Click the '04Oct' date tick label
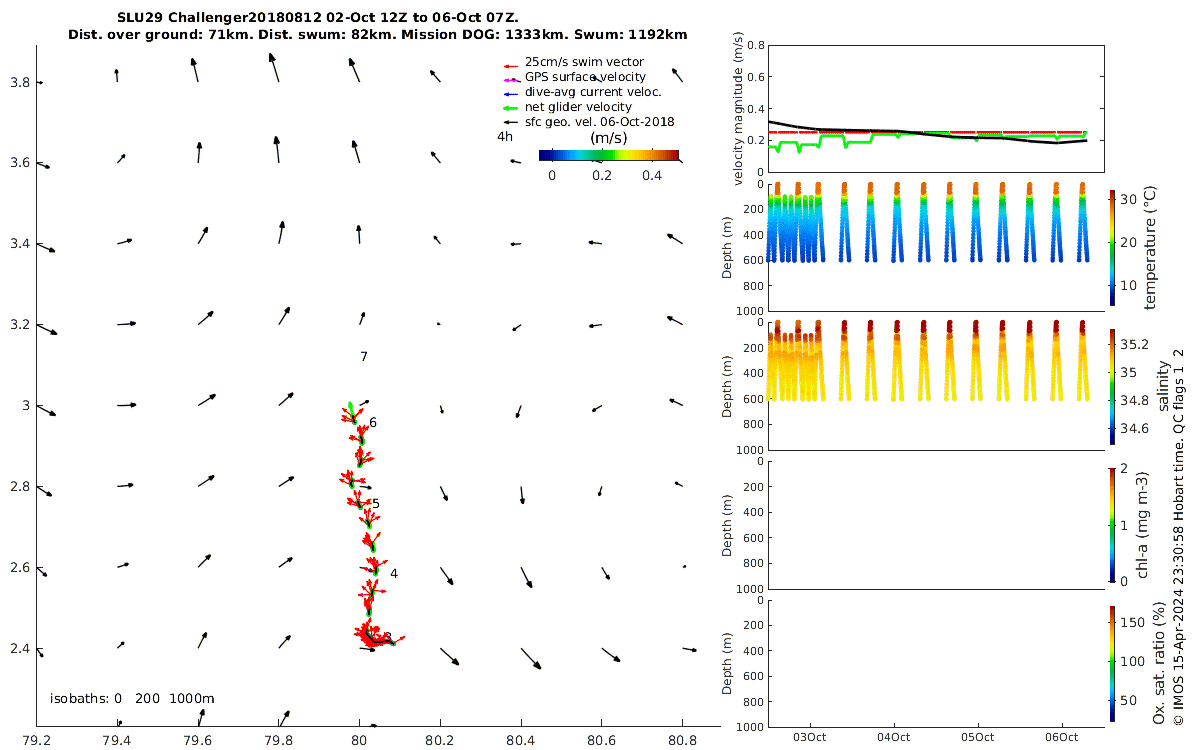This screenshot has height=750, width=1200. [894, 738]
